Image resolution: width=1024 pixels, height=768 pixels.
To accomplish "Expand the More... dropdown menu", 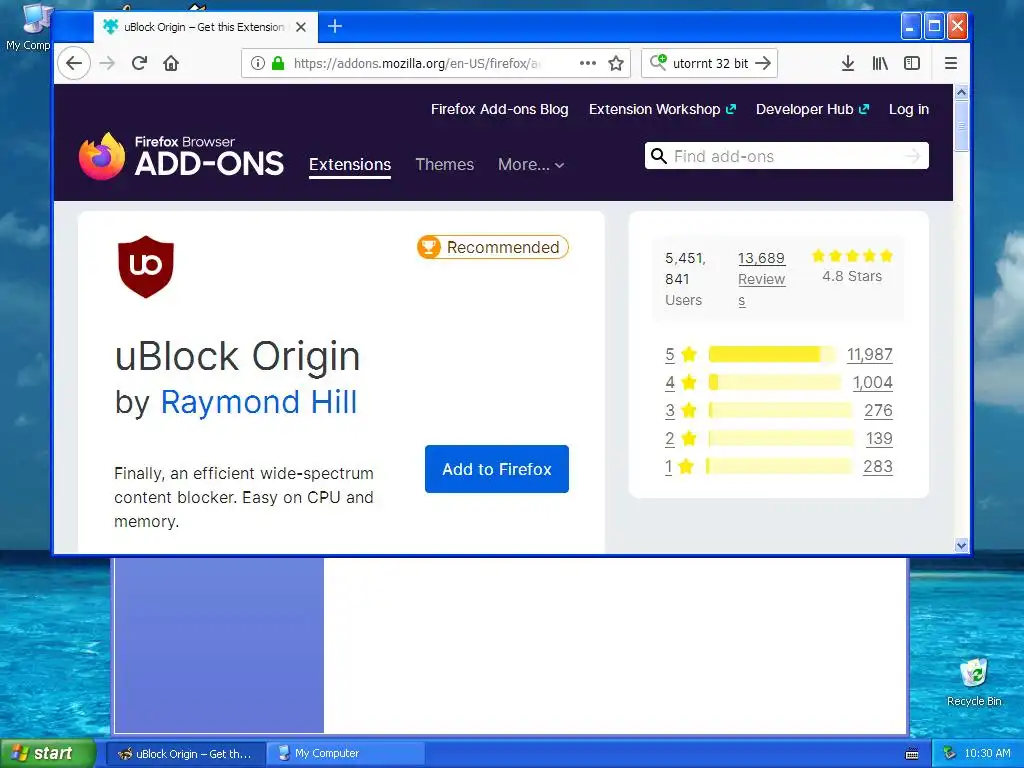I will tap(531, 165).
